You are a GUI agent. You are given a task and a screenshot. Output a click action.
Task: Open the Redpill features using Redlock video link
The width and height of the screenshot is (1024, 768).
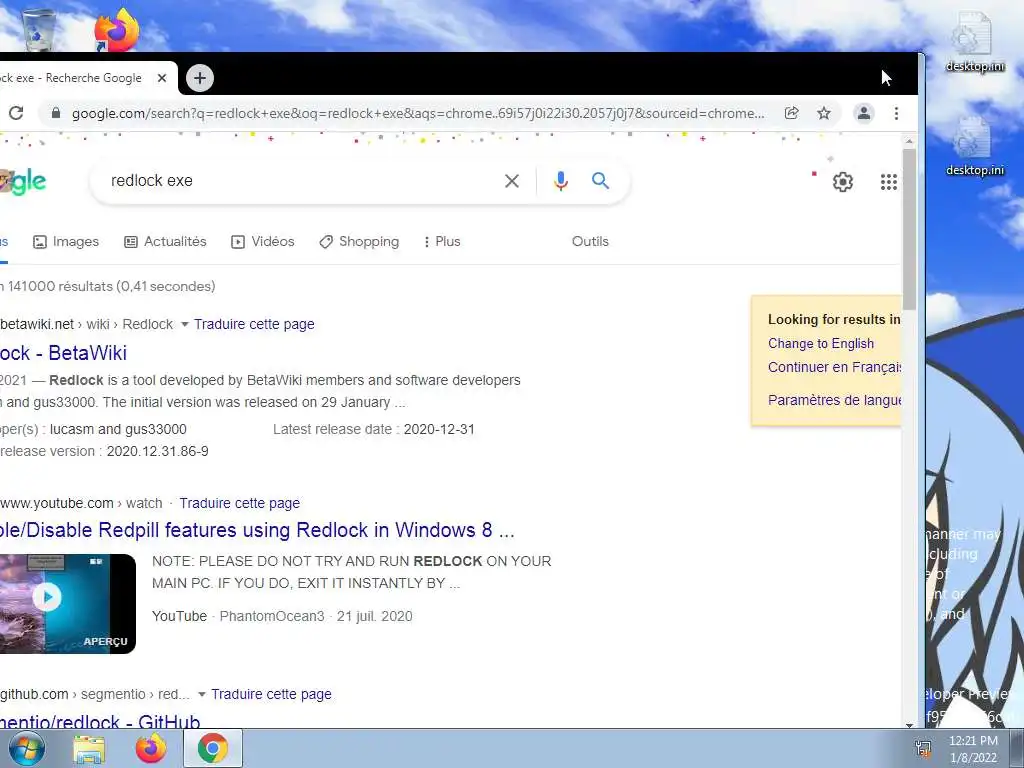[257, 530]
